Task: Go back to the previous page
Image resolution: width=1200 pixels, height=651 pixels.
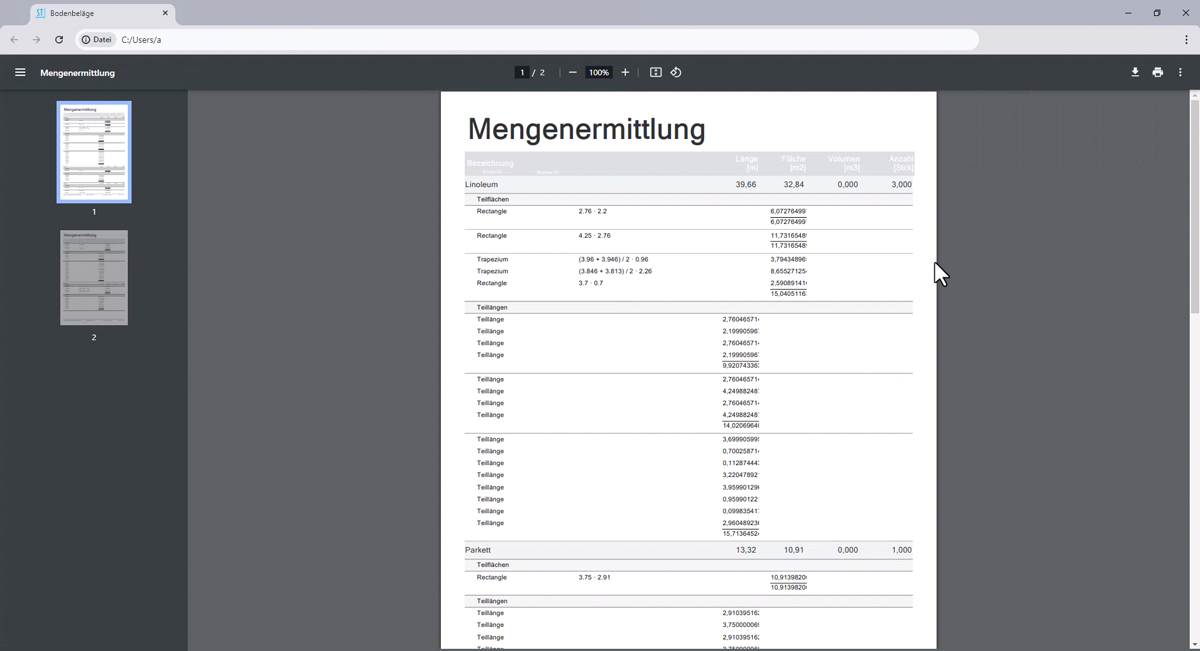Action: pyautogui.click(x=14, y=40)
